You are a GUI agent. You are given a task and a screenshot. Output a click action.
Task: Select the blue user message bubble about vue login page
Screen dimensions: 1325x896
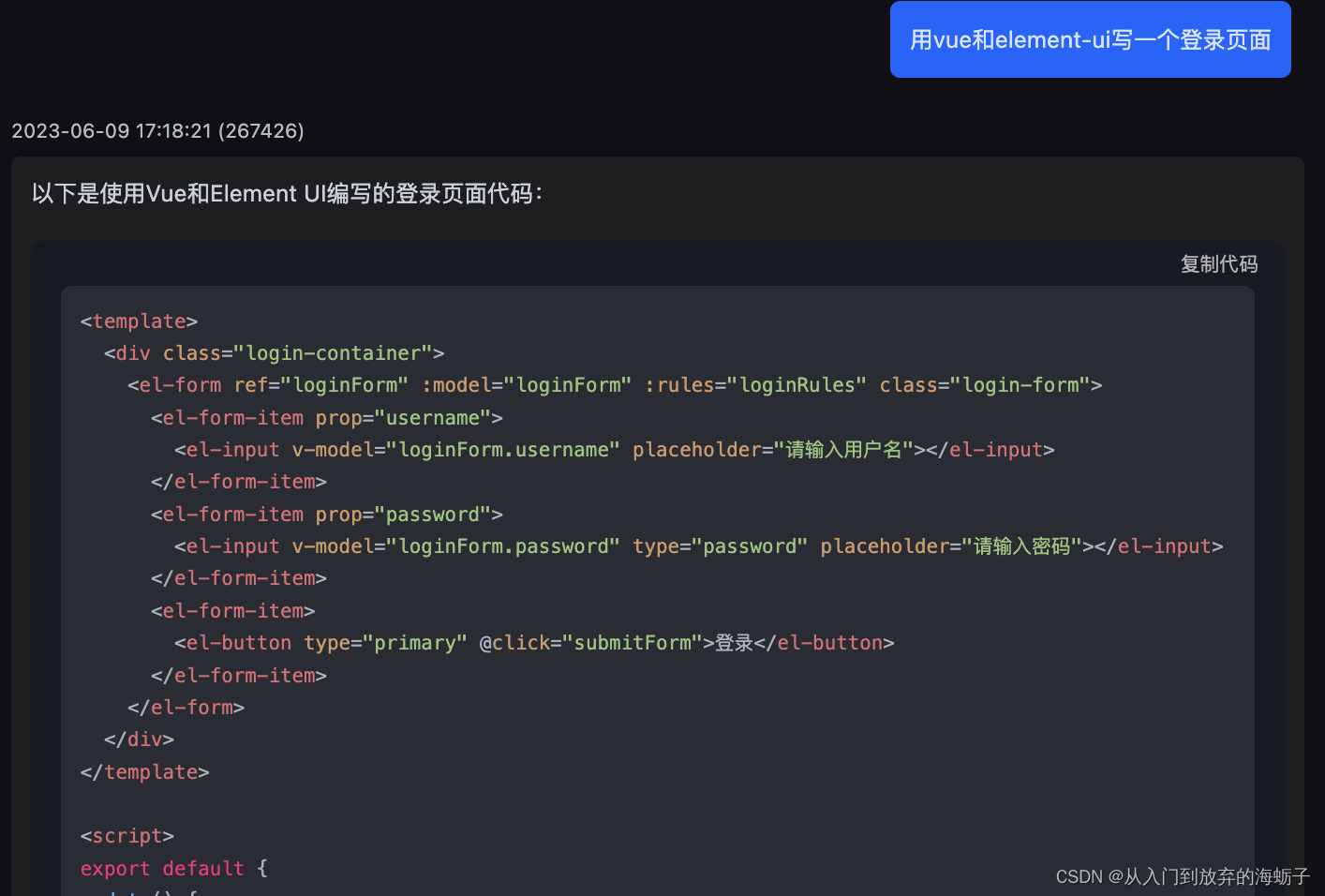(x=1090, y=39)
